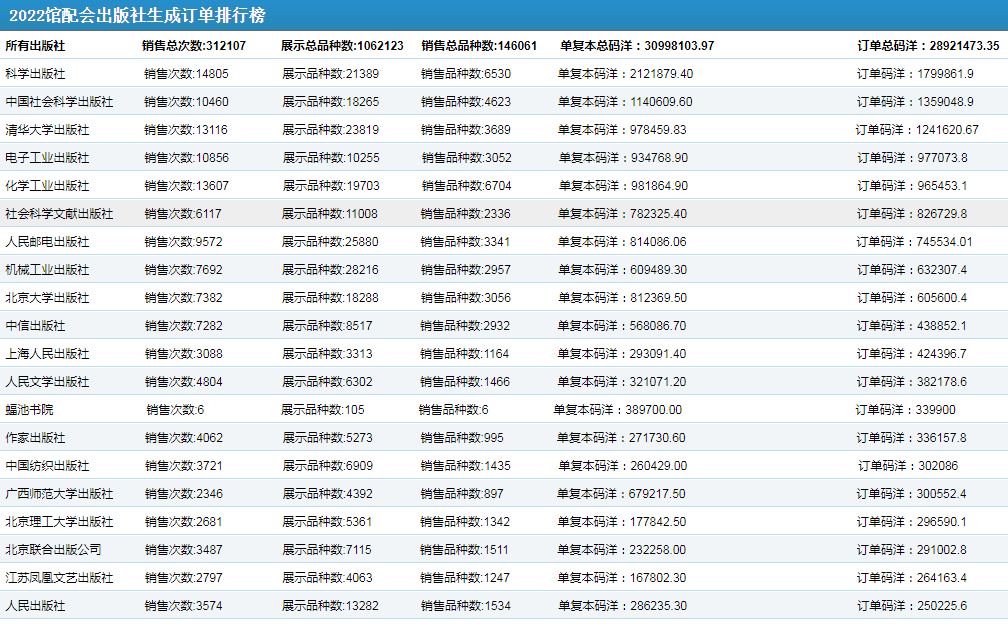
Task: Click the 科学出版社 publisher name
Action: [x=35, y=74]
